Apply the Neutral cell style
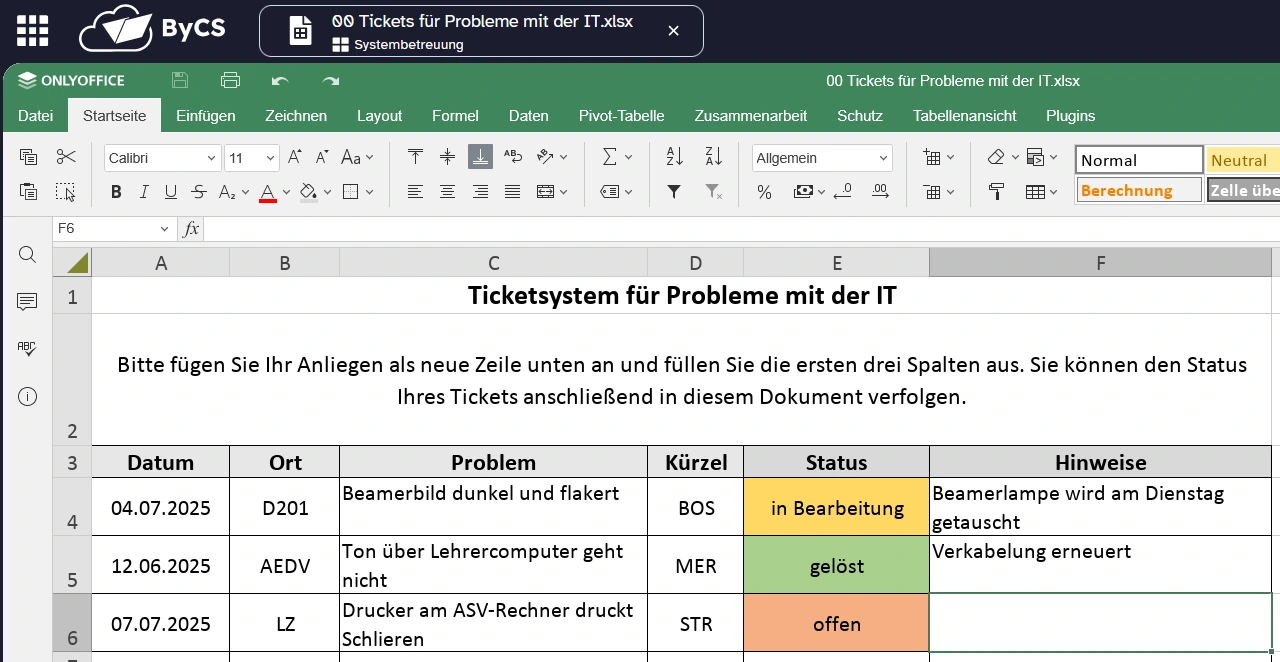1280x662 pixels. 1241,160
